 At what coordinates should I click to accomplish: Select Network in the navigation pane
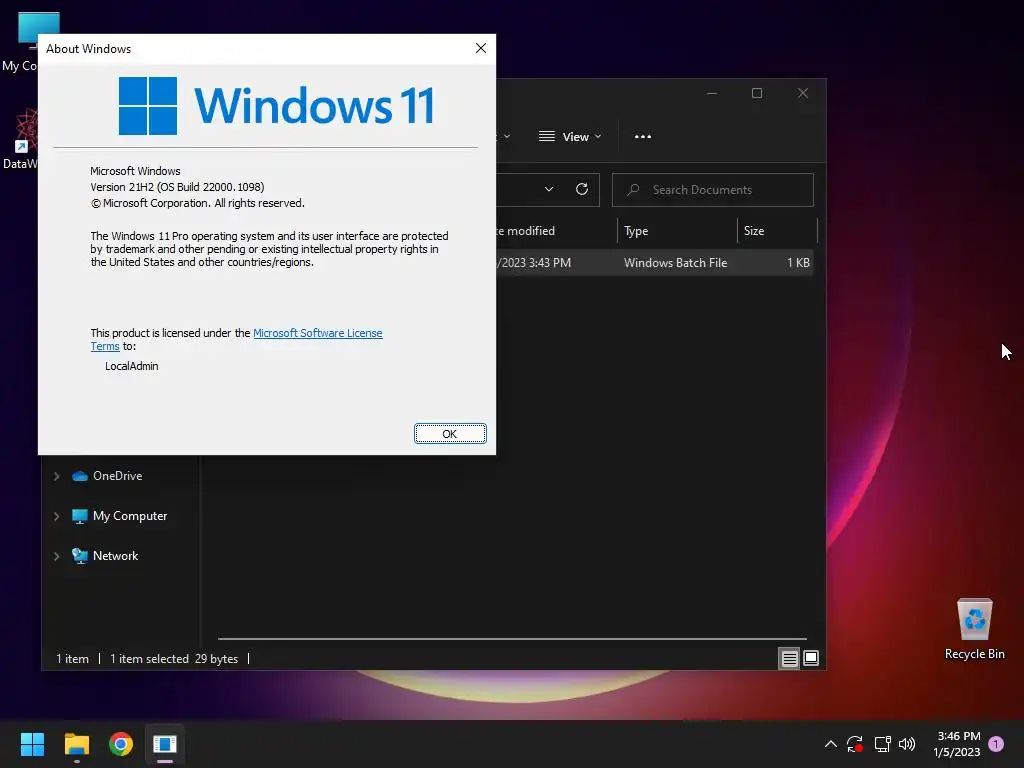[105, 556]
